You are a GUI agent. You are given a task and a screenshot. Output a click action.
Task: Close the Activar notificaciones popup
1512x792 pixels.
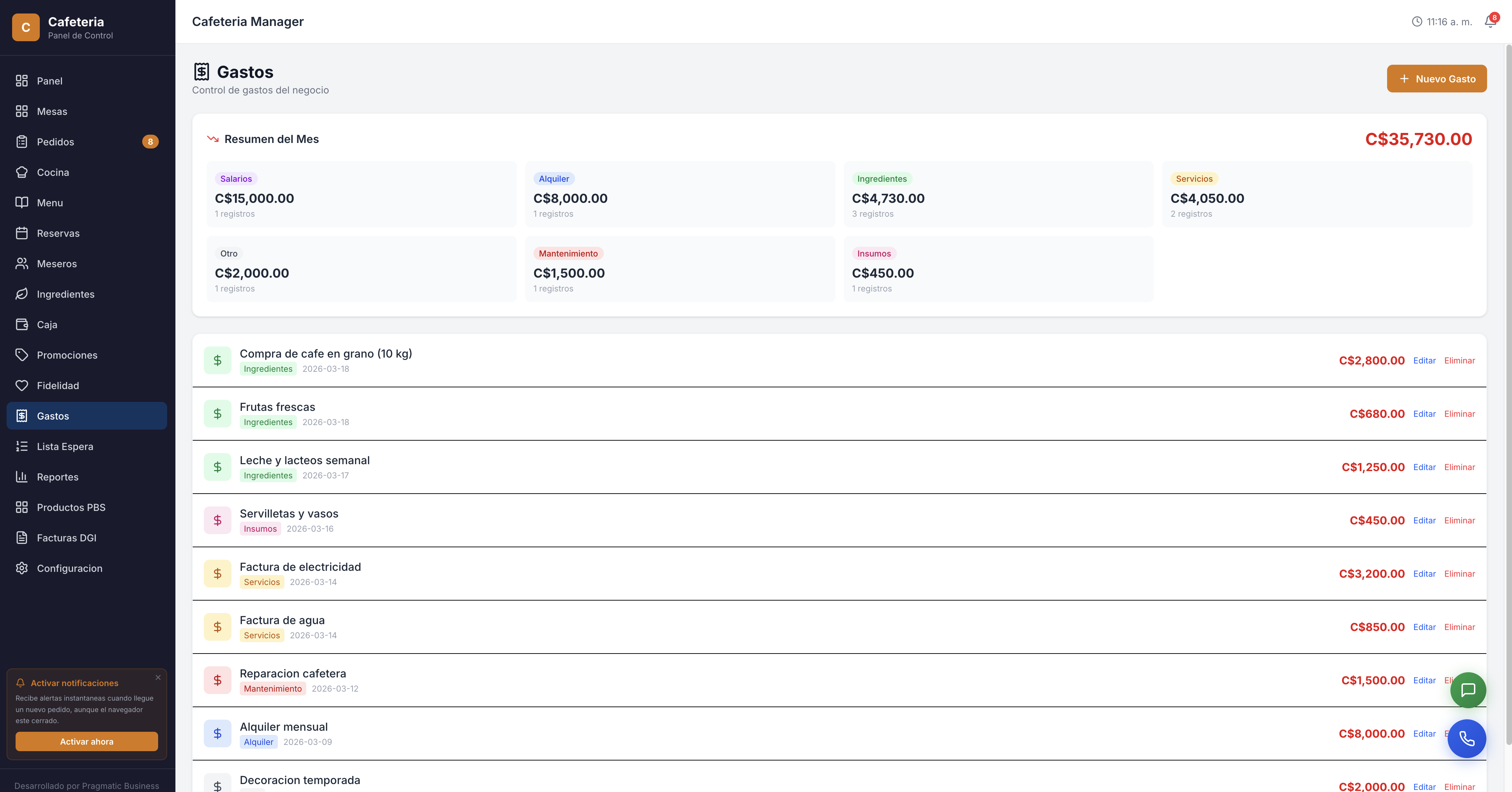coord(158,677)
